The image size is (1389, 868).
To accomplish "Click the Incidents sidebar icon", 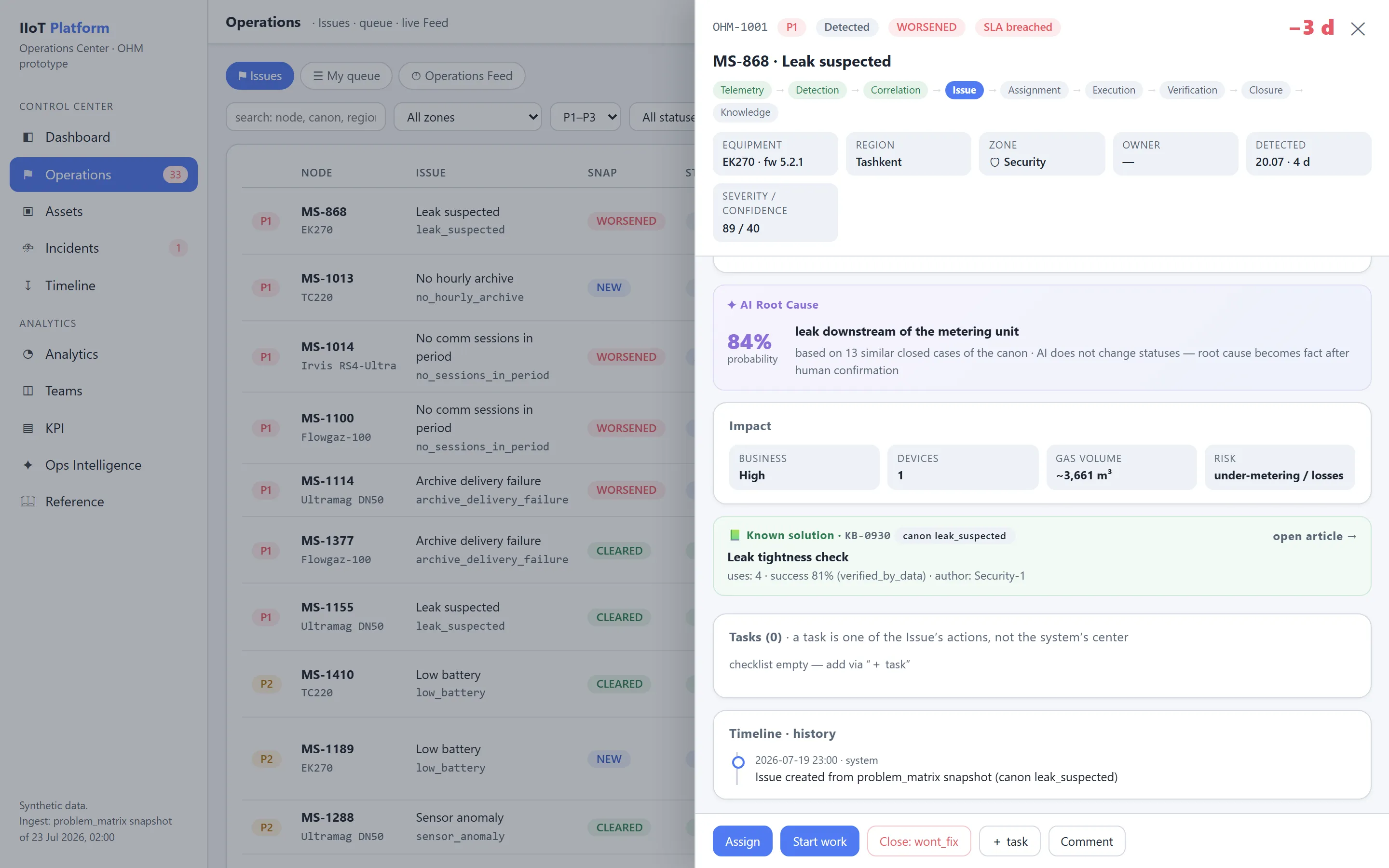I will (27, 248).
